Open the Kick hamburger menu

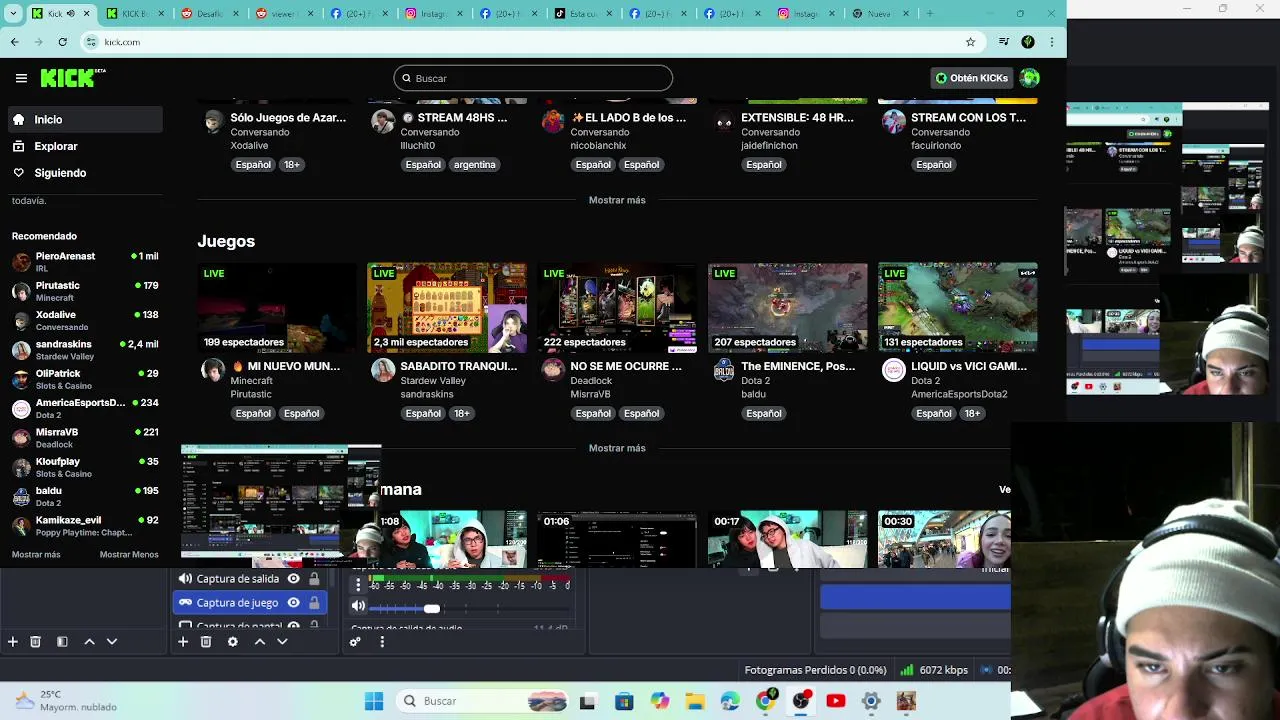click(21, 78)
